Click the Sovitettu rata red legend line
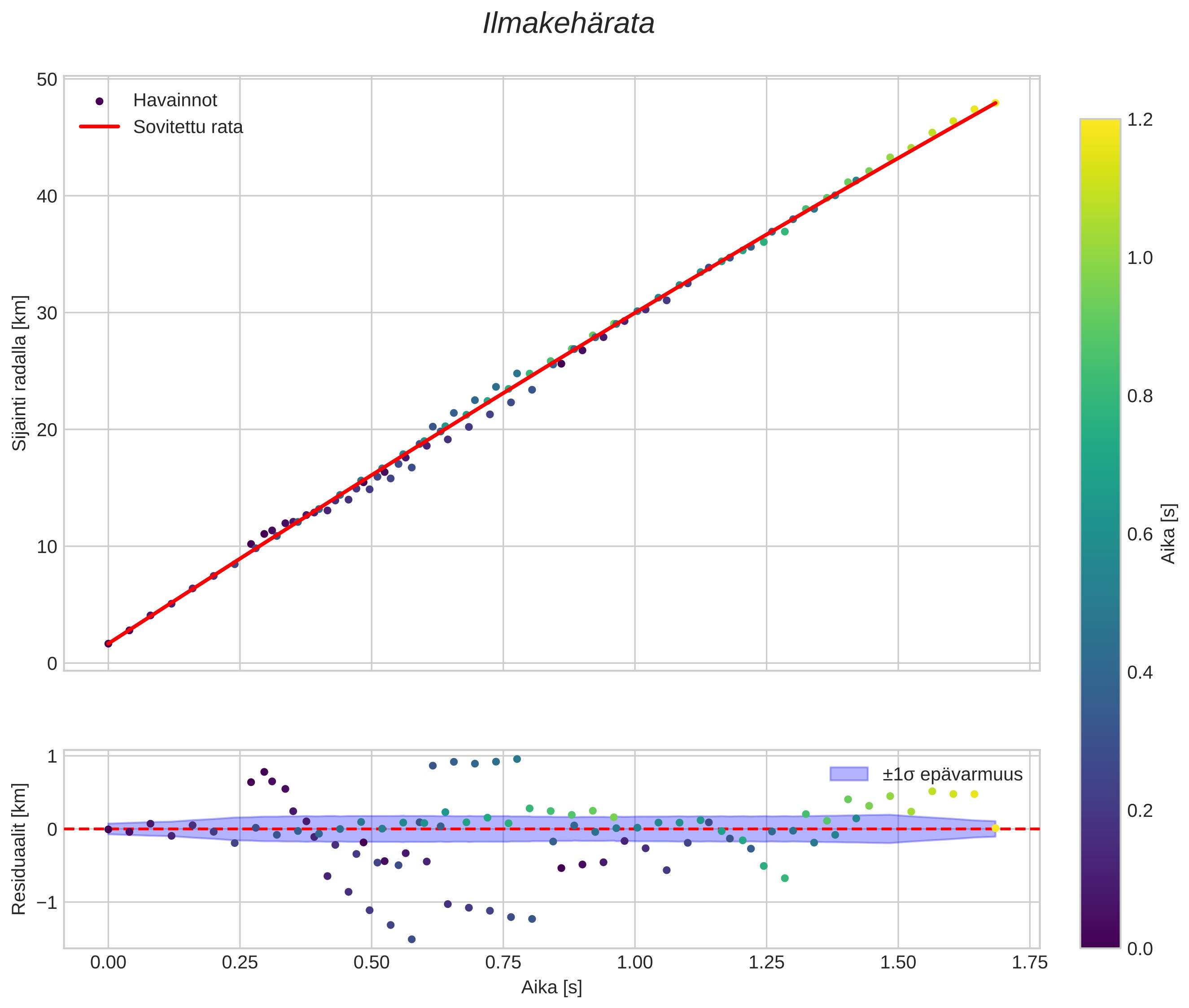 tap(100, 127)
